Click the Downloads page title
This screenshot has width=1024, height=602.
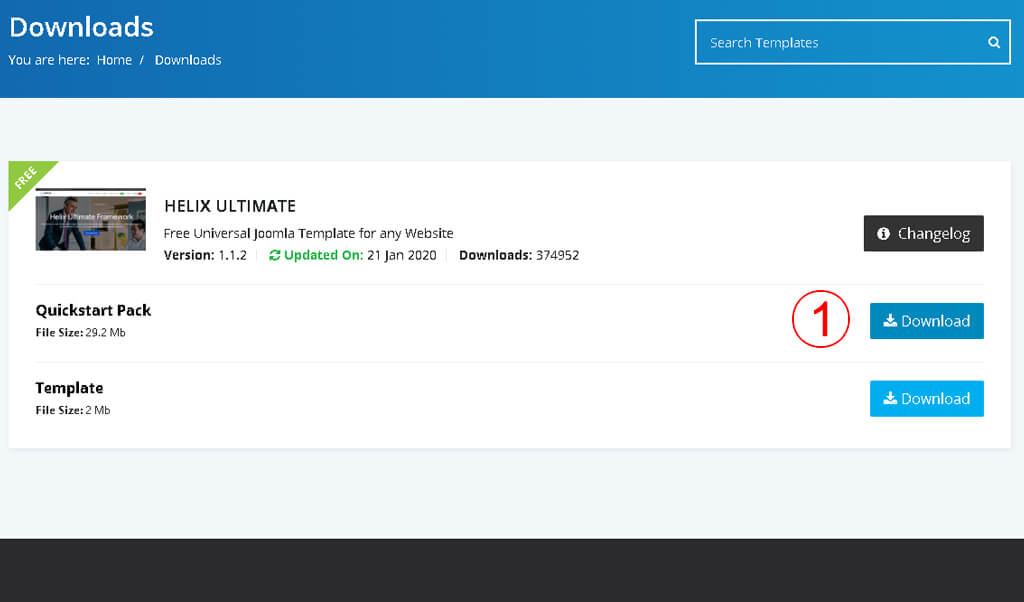point(82,27)
